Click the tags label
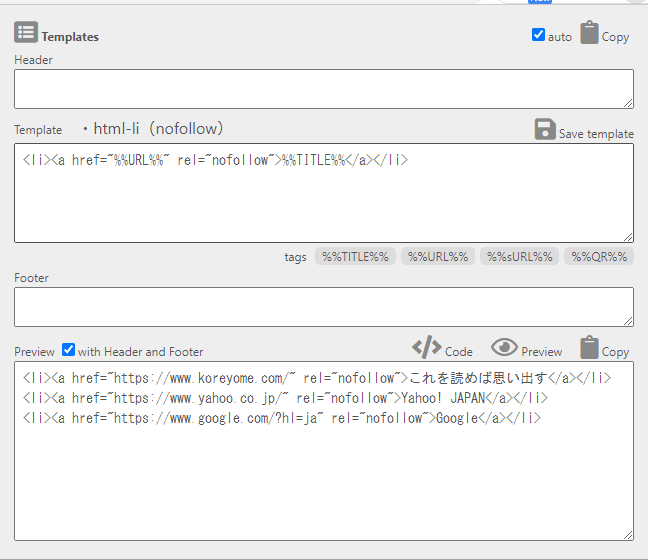 [295, 257]
